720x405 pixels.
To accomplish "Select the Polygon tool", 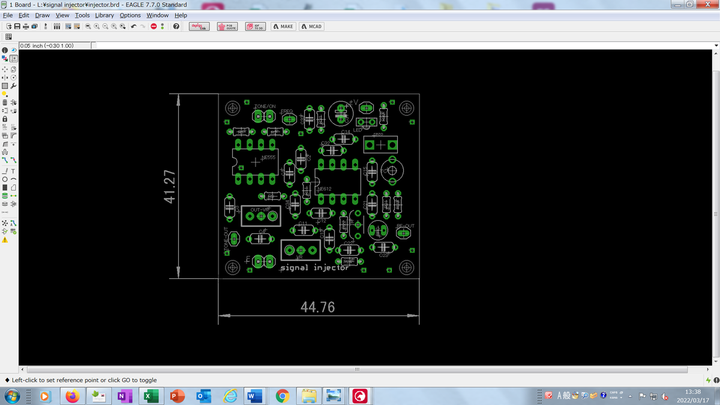I will 13,188.
